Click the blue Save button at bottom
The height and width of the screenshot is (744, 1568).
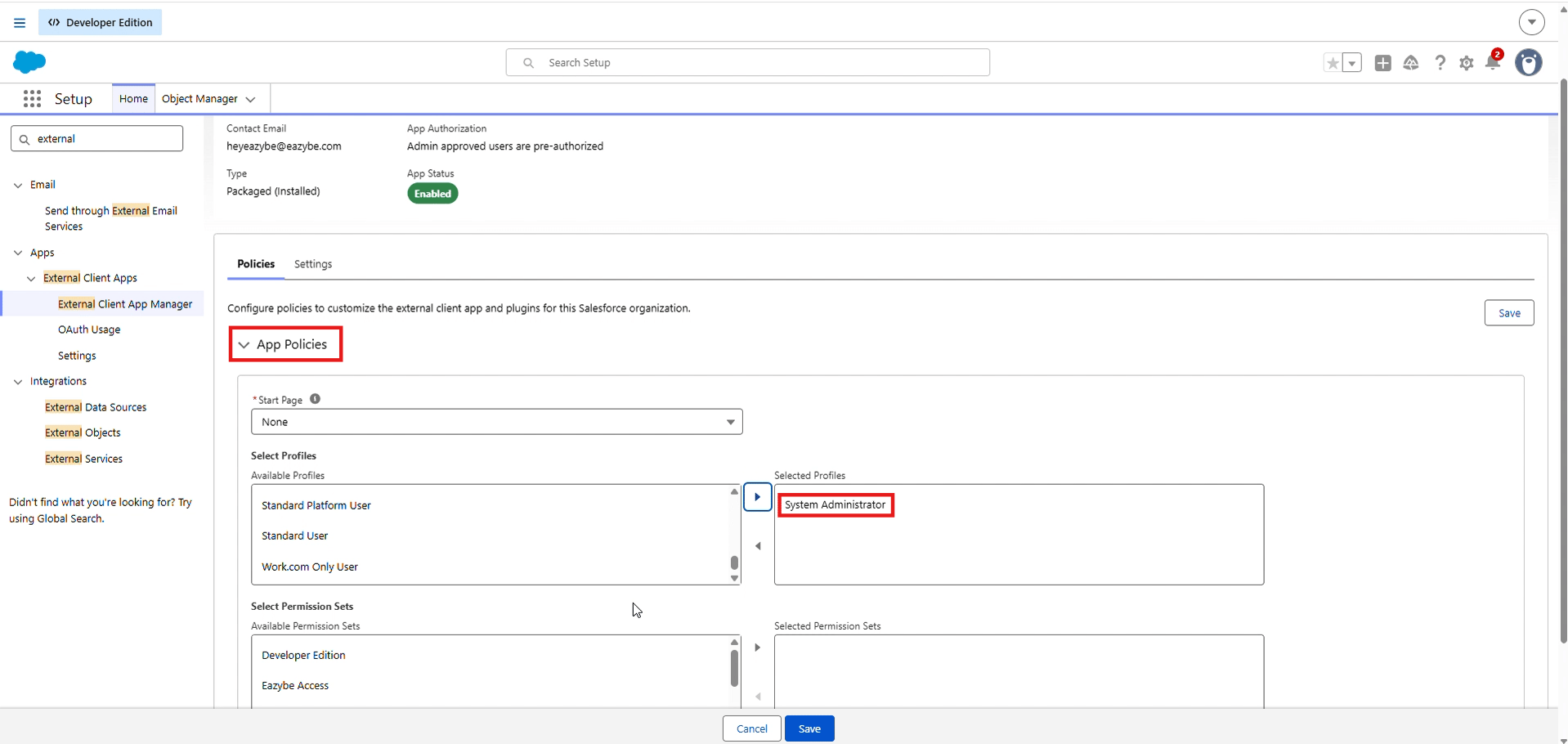809,728
